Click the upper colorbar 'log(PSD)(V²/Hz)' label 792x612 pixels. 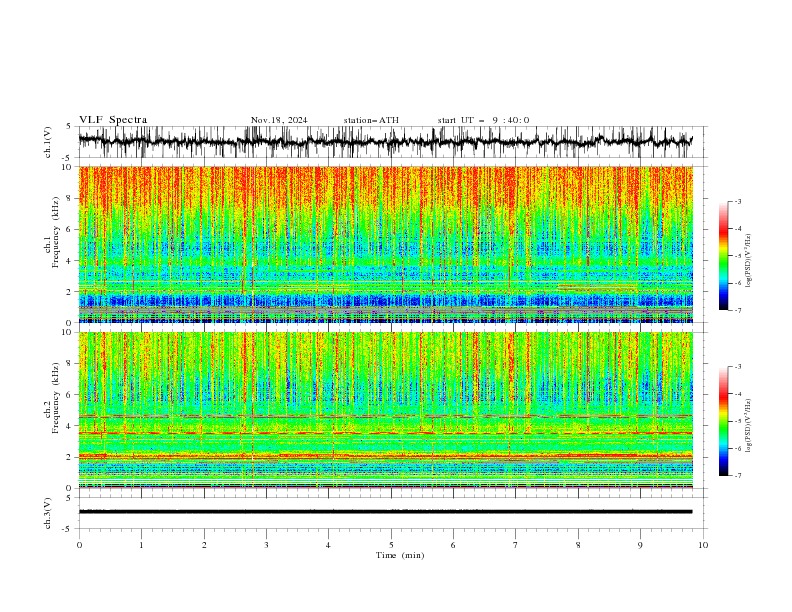coord(749,261)
